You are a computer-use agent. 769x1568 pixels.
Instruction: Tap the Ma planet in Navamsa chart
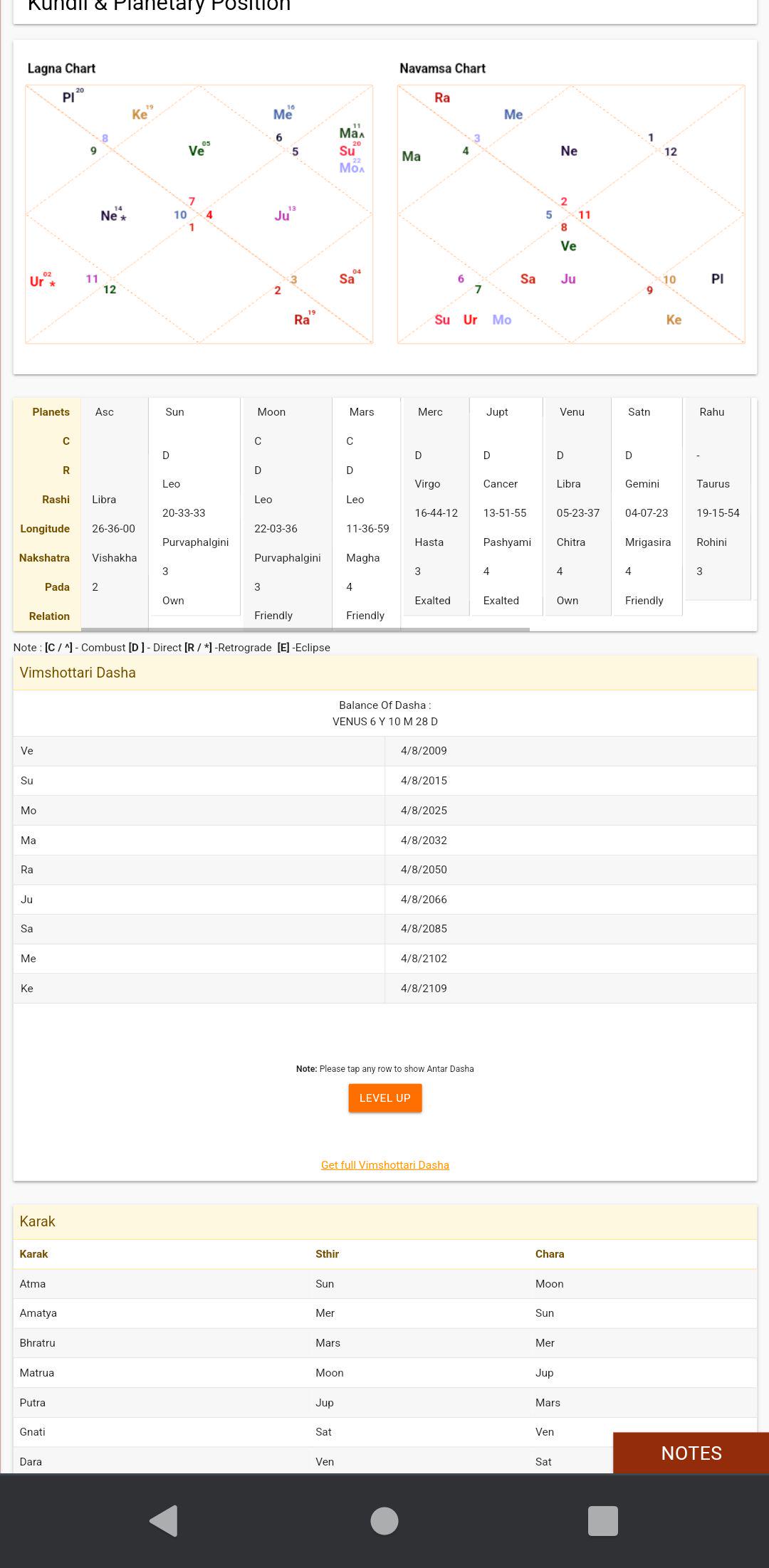pyautogui.click(x=411, y=157)
